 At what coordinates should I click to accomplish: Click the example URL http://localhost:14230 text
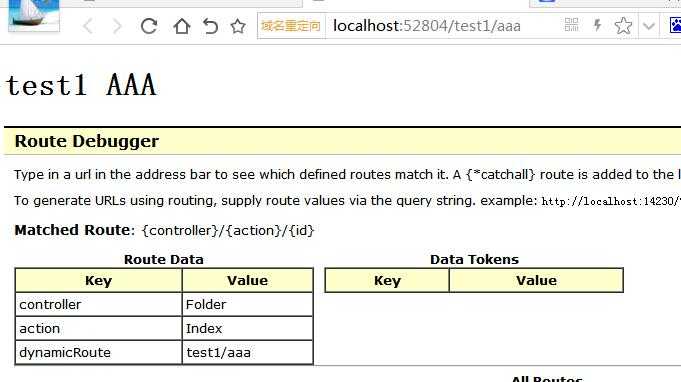611,201
